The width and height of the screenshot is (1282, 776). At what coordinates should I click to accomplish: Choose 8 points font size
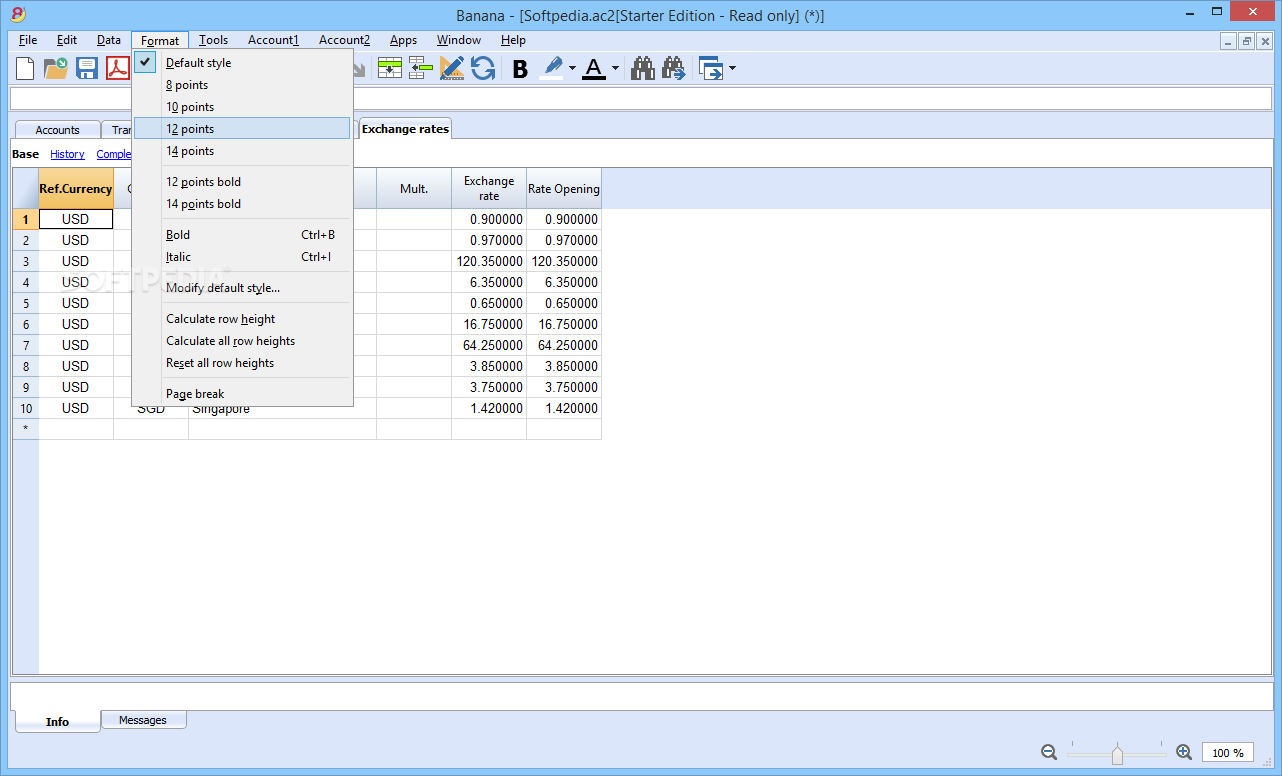pos(243,85)
